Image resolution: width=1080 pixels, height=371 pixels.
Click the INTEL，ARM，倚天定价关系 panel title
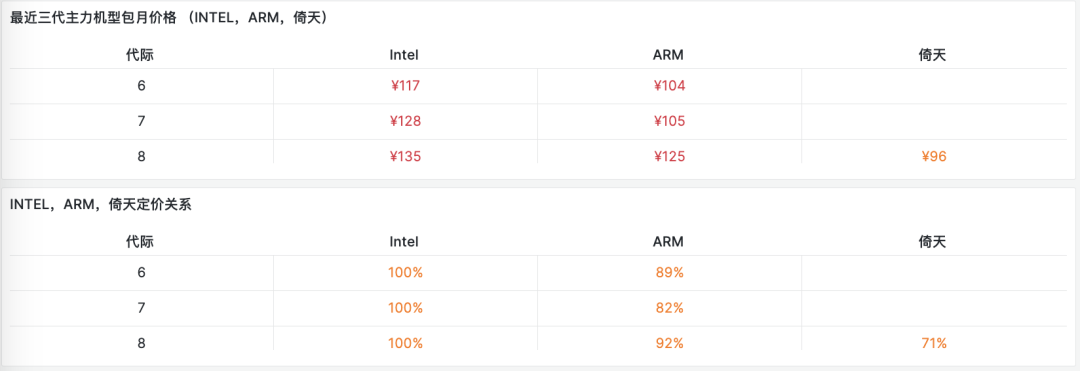(x=101, y=204)
